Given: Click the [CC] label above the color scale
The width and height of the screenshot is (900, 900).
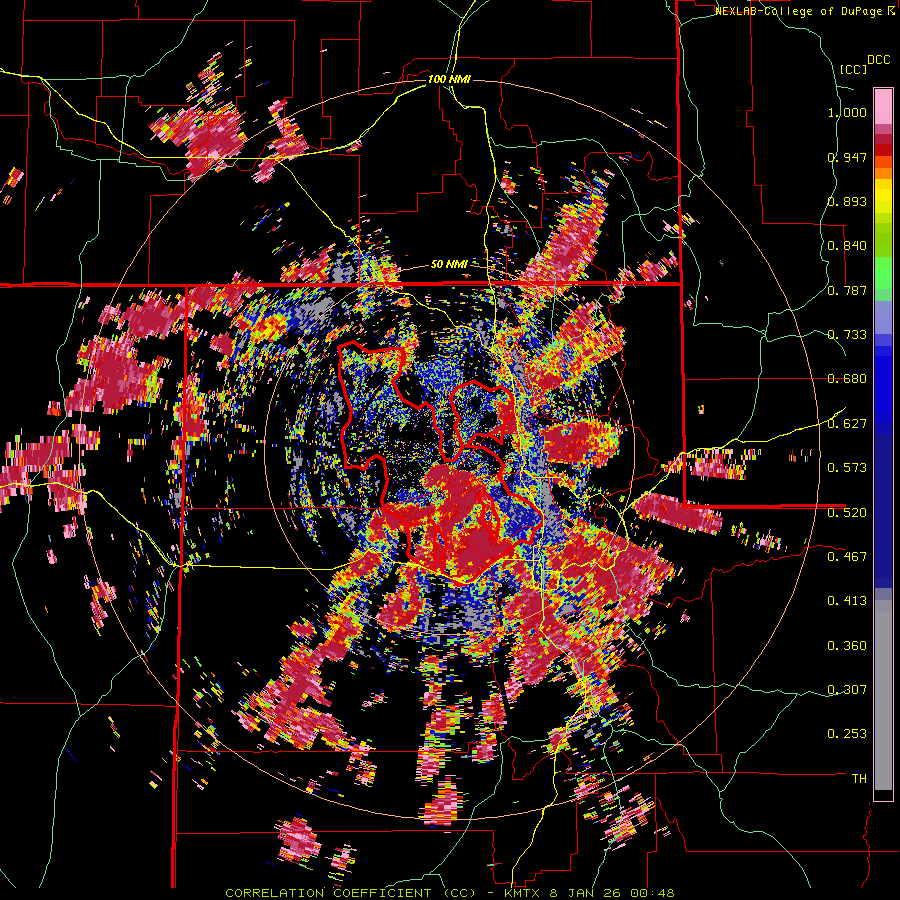Looking at the screenshot, I should pos(853,69).
